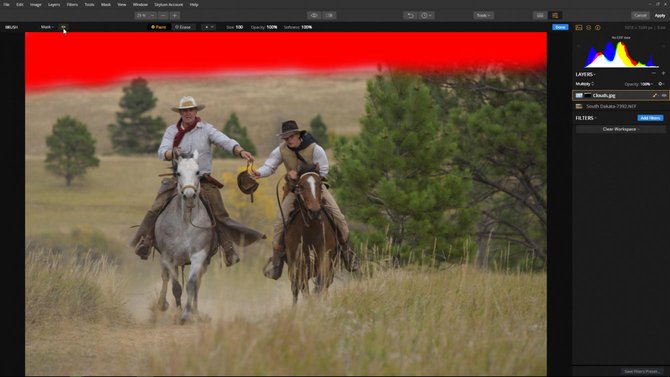The height and width of the screenshot is (377, 670).
Task: Click the BRUSH tool label
Action: click(12, 27)
